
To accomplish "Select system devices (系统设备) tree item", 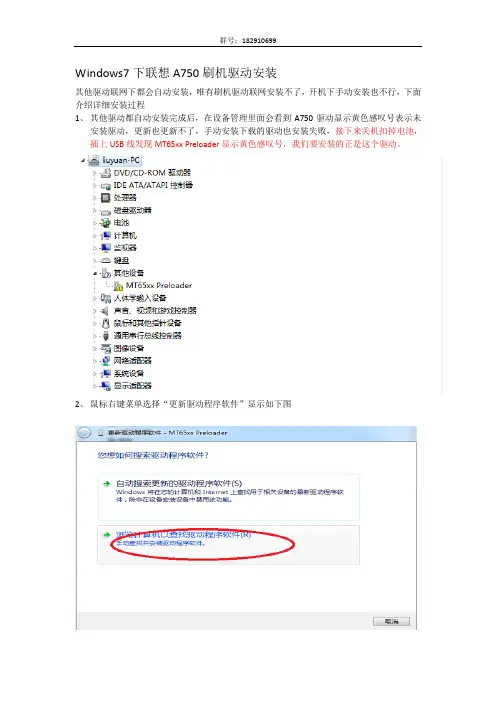I will (129, 373).
